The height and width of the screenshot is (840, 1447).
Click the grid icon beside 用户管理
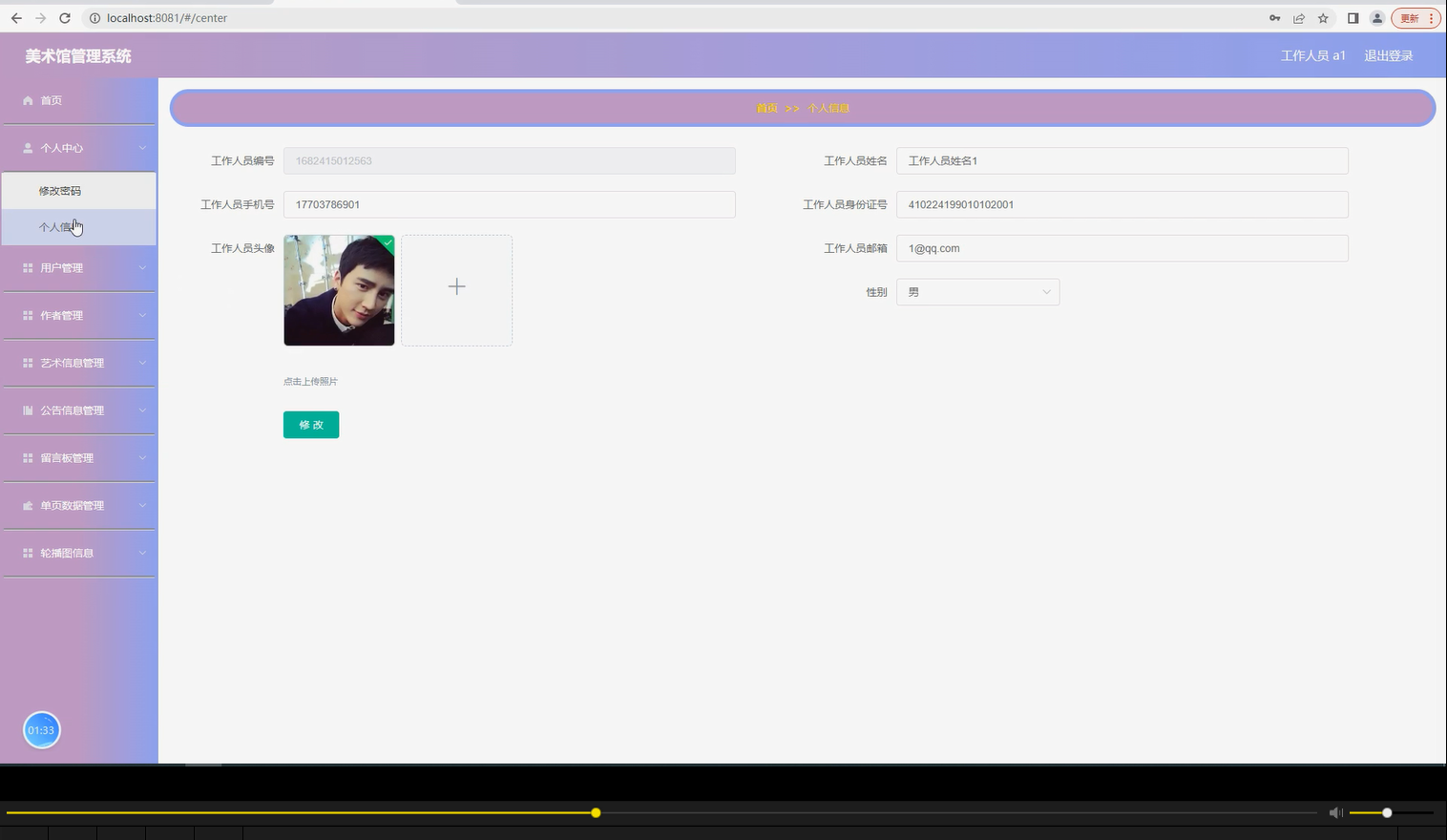(28, 268)
